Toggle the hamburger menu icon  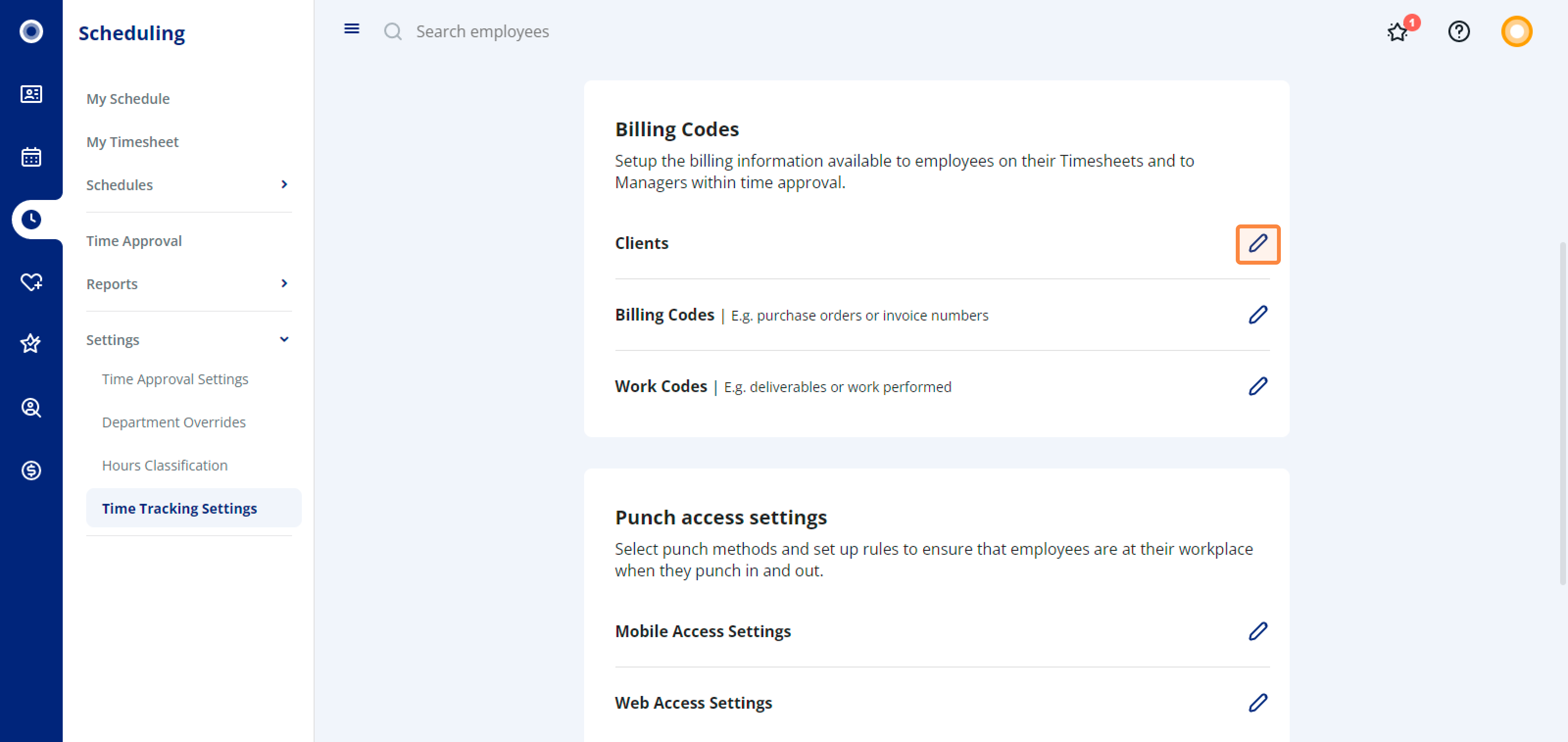(351, 28)
